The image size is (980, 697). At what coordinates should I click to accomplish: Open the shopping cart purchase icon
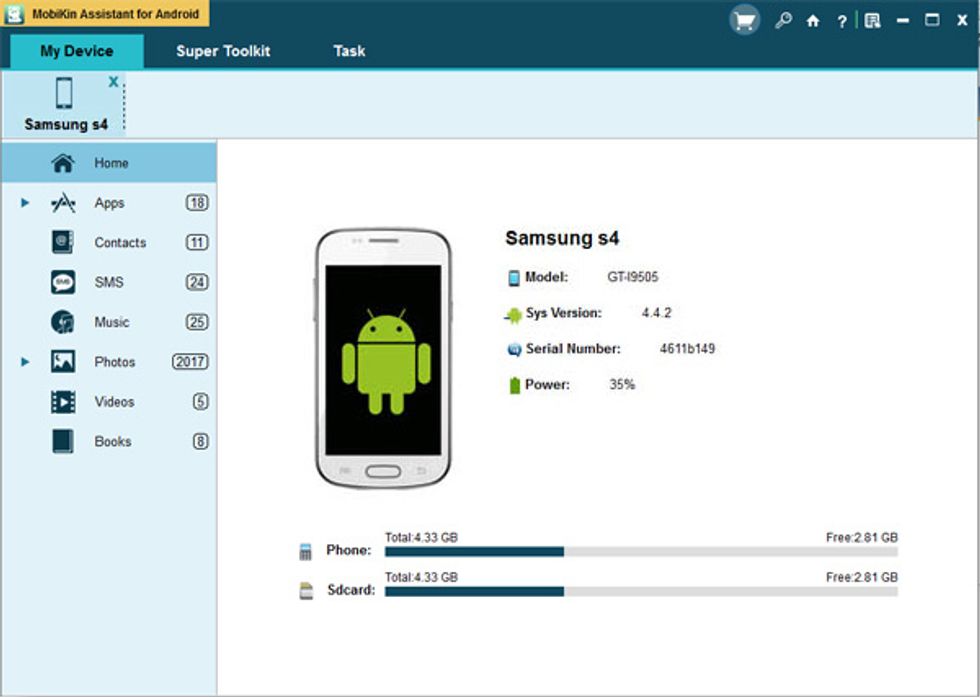pos(744,20)
